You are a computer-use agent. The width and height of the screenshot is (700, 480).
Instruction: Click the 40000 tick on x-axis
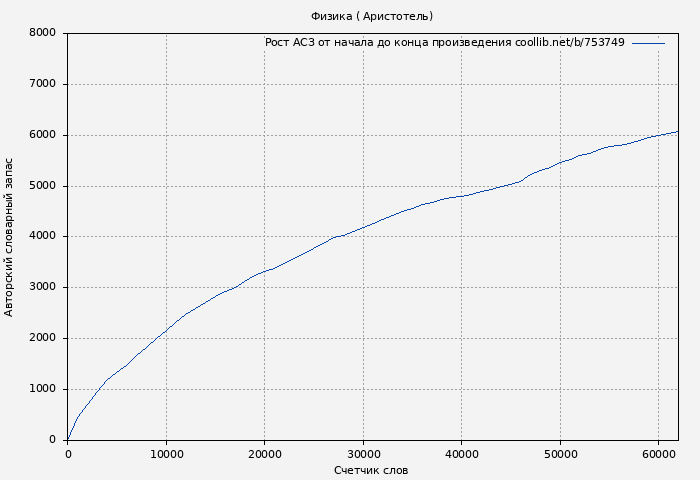coord(461,454)
